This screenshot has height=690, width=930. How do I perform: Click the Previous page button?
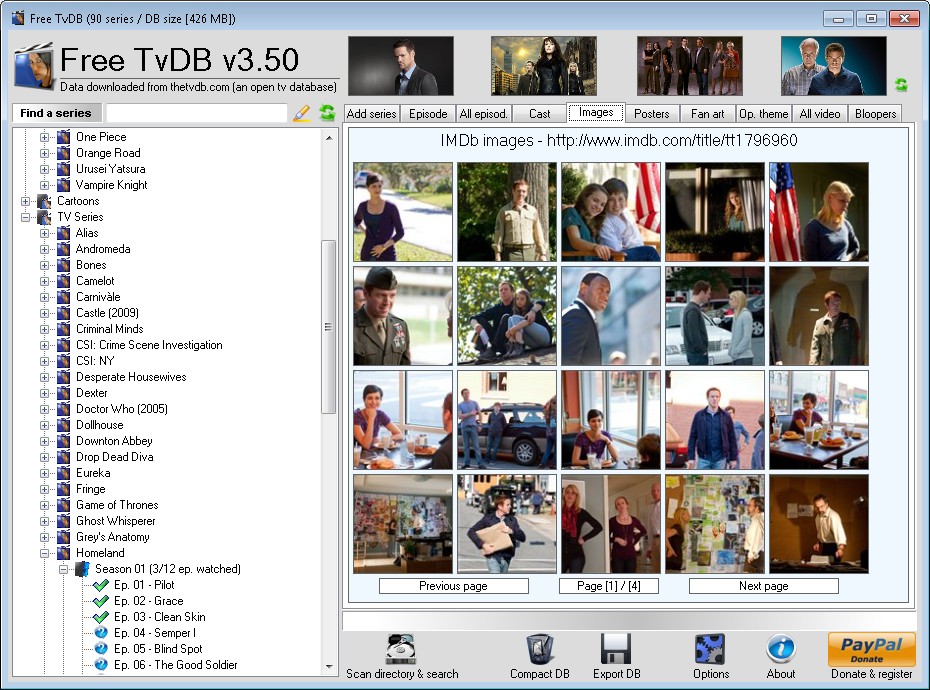coord(453,586)
